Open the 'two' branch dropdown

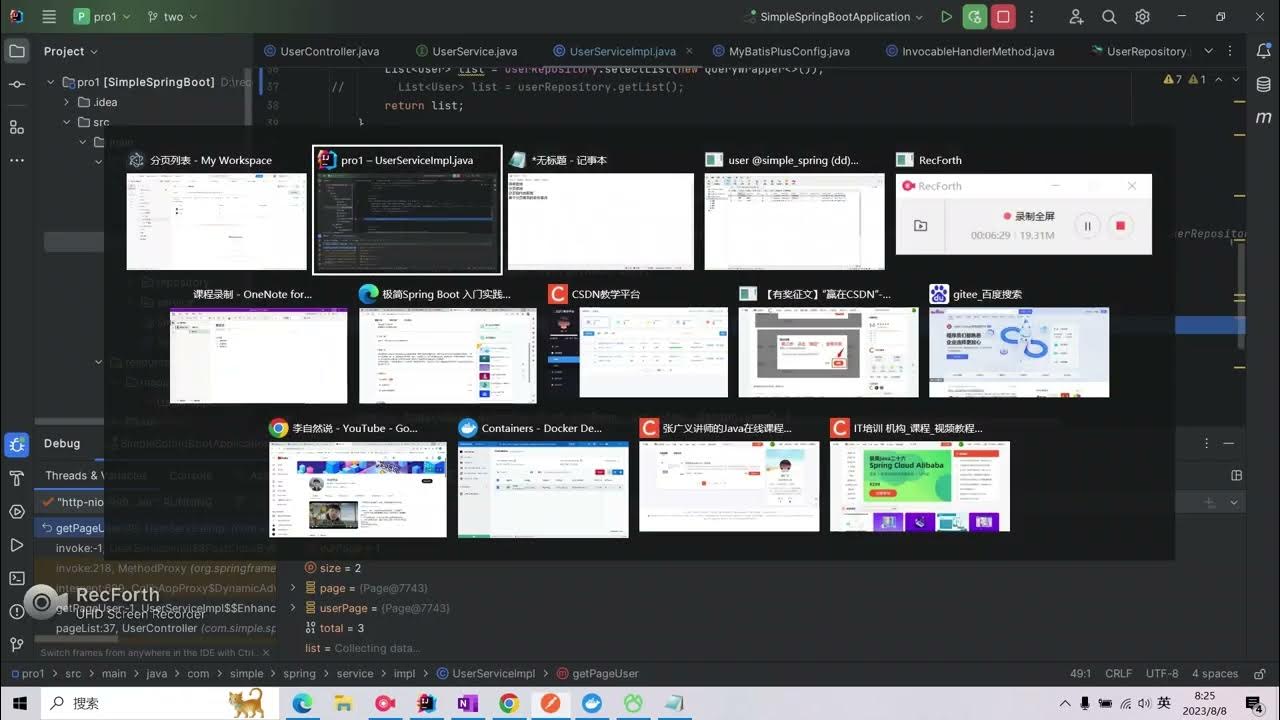[172, 17]
